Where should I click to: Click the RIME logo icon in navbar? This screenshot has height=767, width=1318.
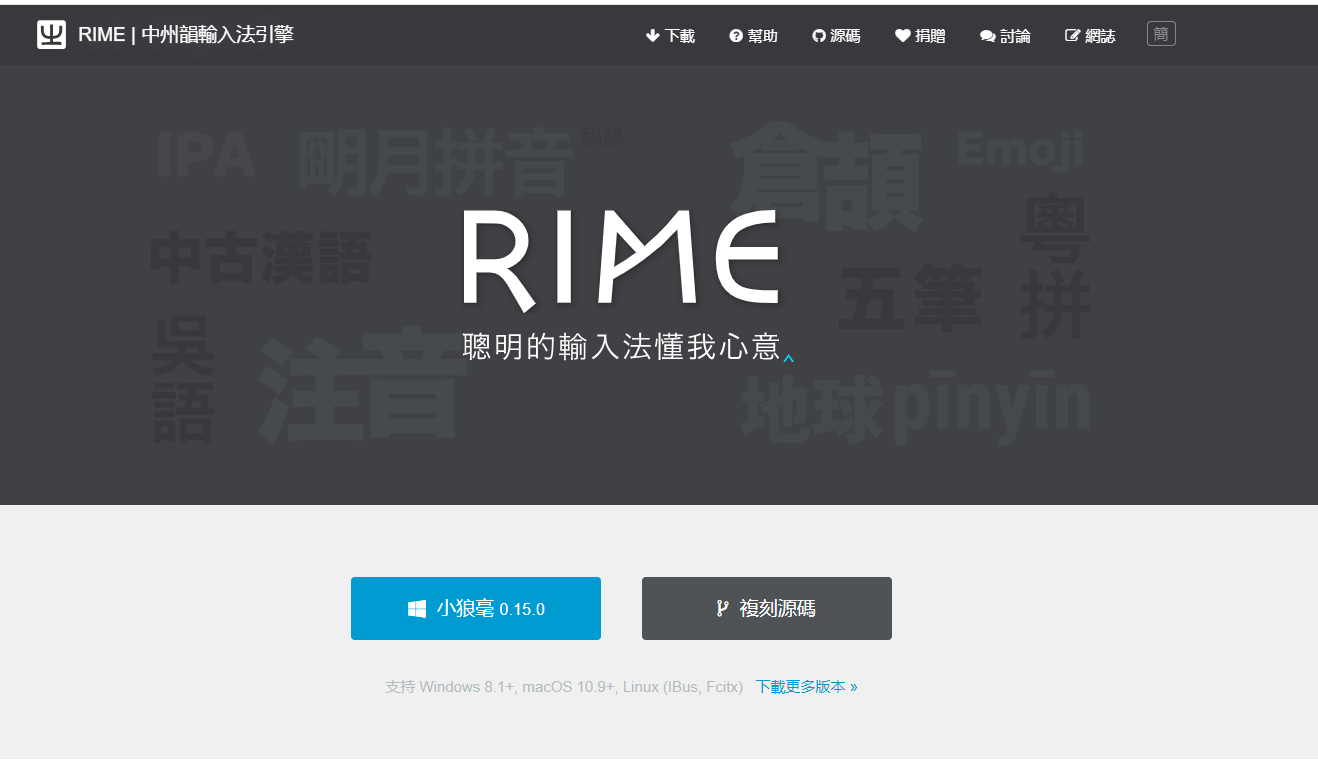(x=51, y=35)
